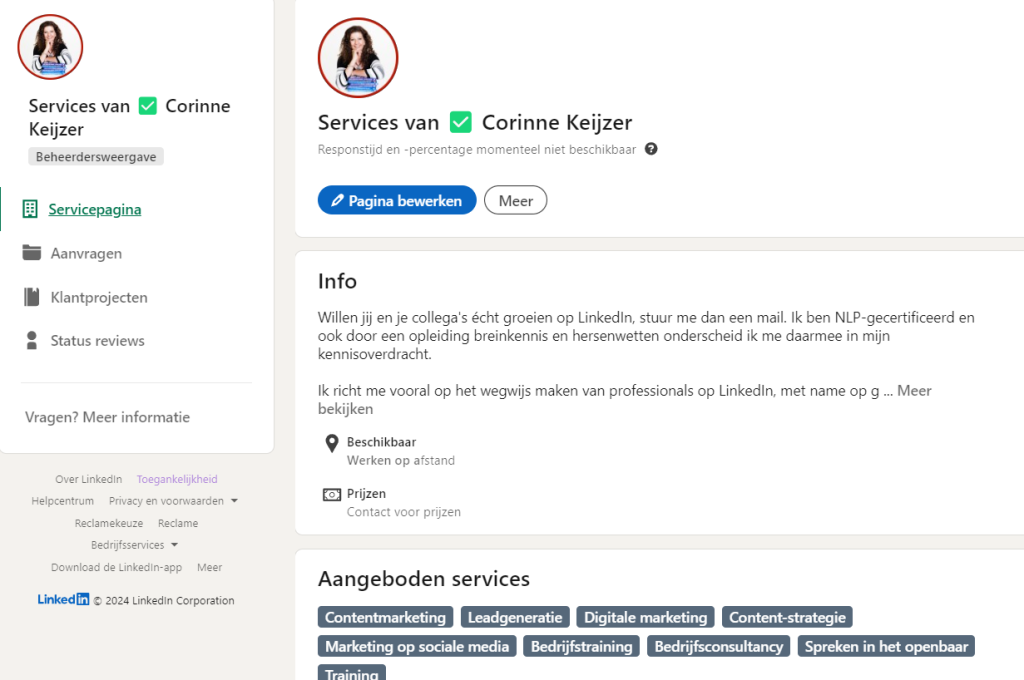Click the 2024 LinkedIn Corporation copyright text
The image size is (1024, 680).
point(164,600)
